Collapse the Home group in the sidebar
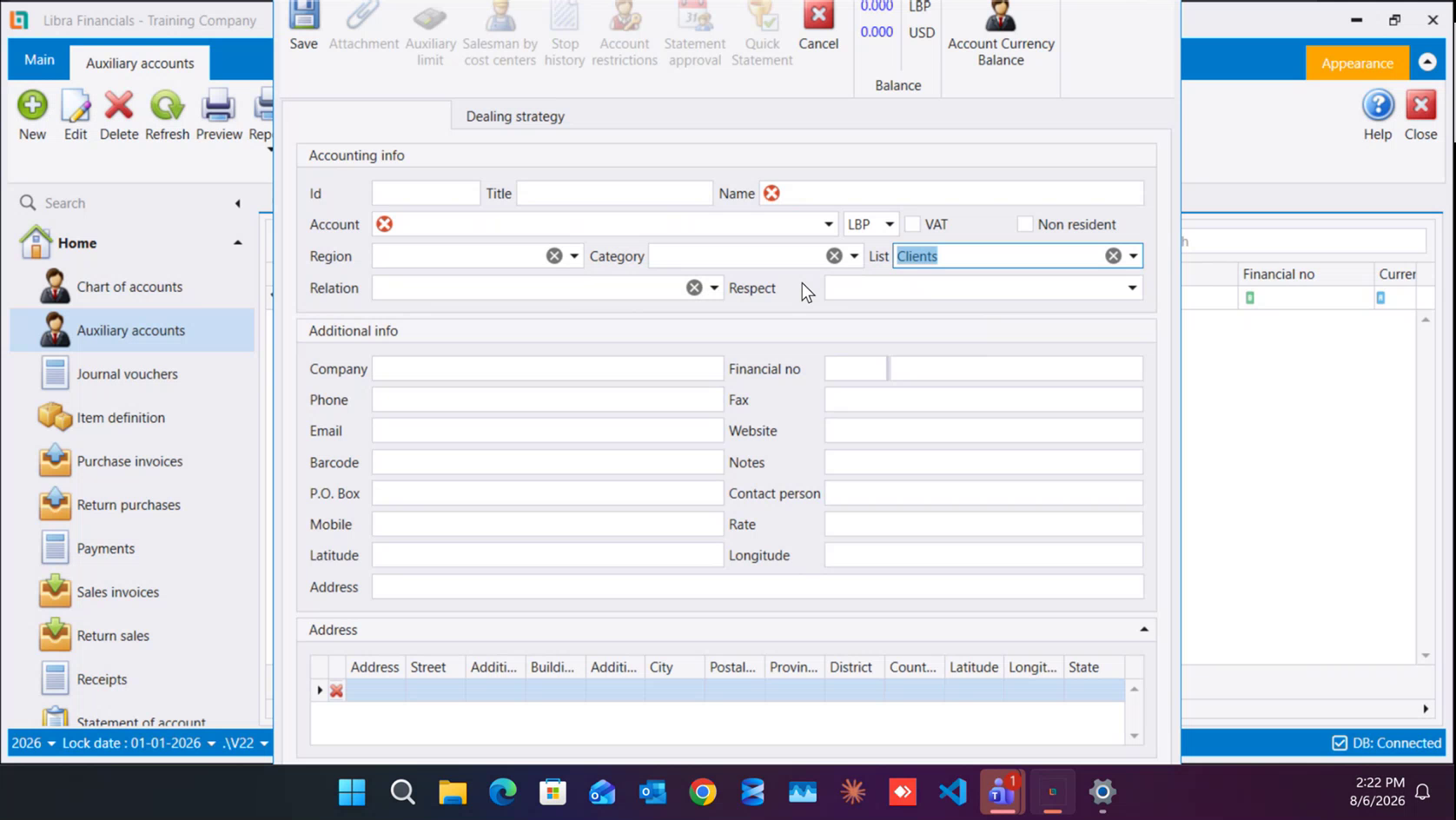The width and height of the screenshot is (1456, 820). pyautogui.click(x=237, y=243)
